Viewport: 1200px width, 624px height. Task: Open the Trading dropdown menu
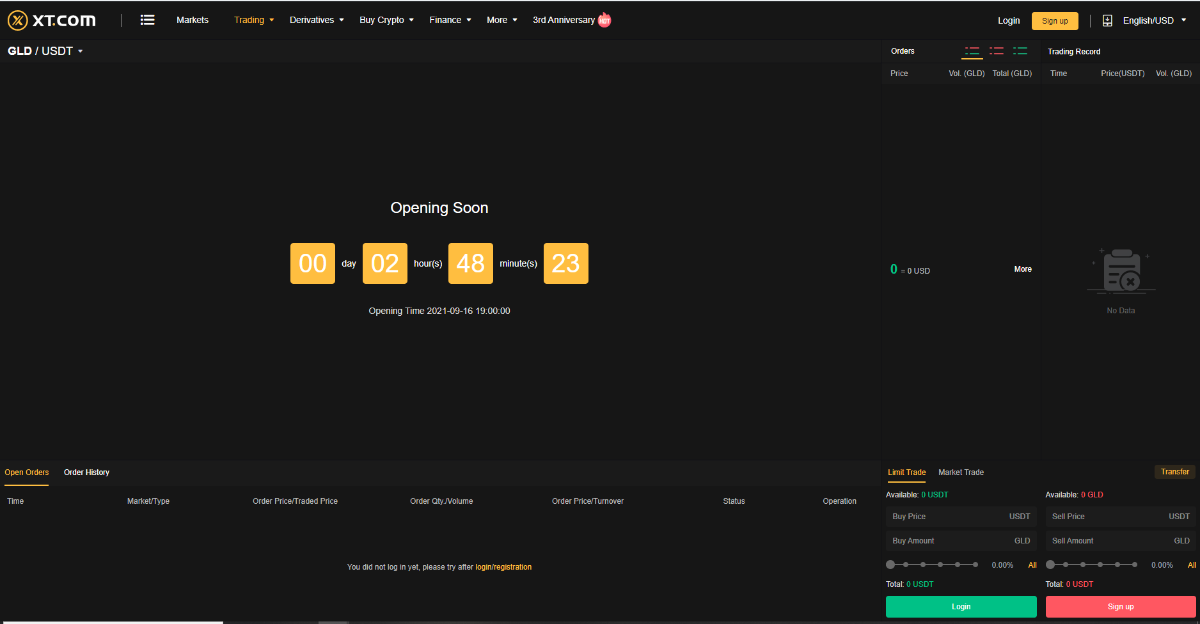(x=254, y=20)
